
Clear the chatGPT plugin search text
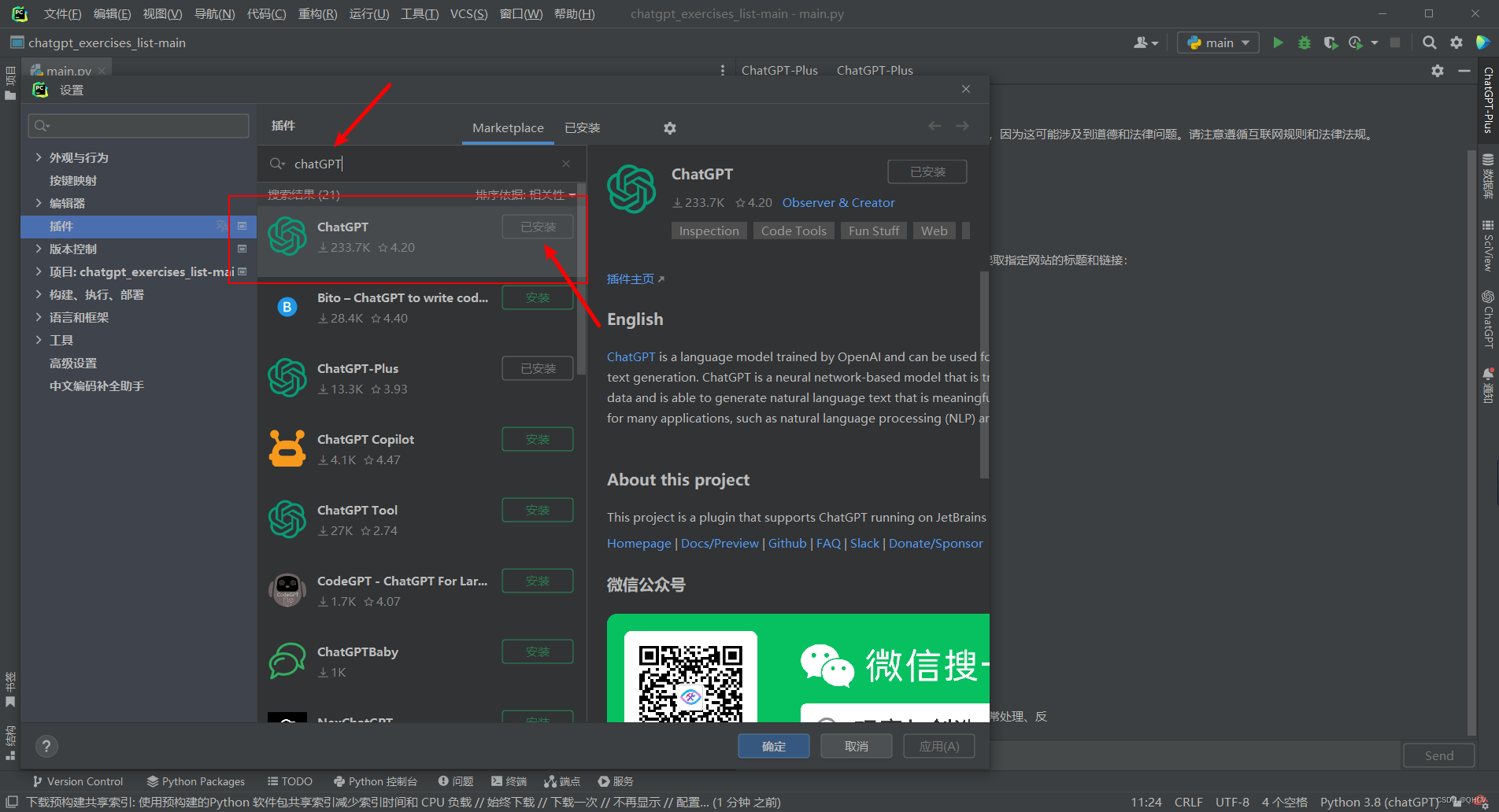(x=566, y=164)
